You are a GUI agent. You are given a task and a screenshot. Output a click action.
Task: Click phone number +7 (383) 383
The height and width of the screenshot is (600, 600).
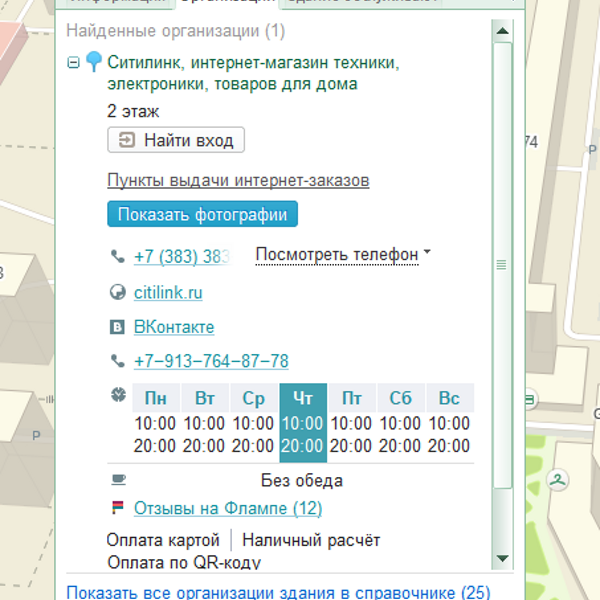(x=182, y=256)
